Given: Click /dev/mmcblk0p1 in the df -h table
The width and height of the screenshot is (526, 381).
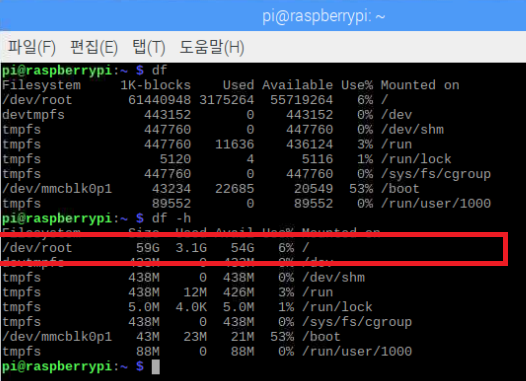Looking at the screenshot, I should (57, 336).
